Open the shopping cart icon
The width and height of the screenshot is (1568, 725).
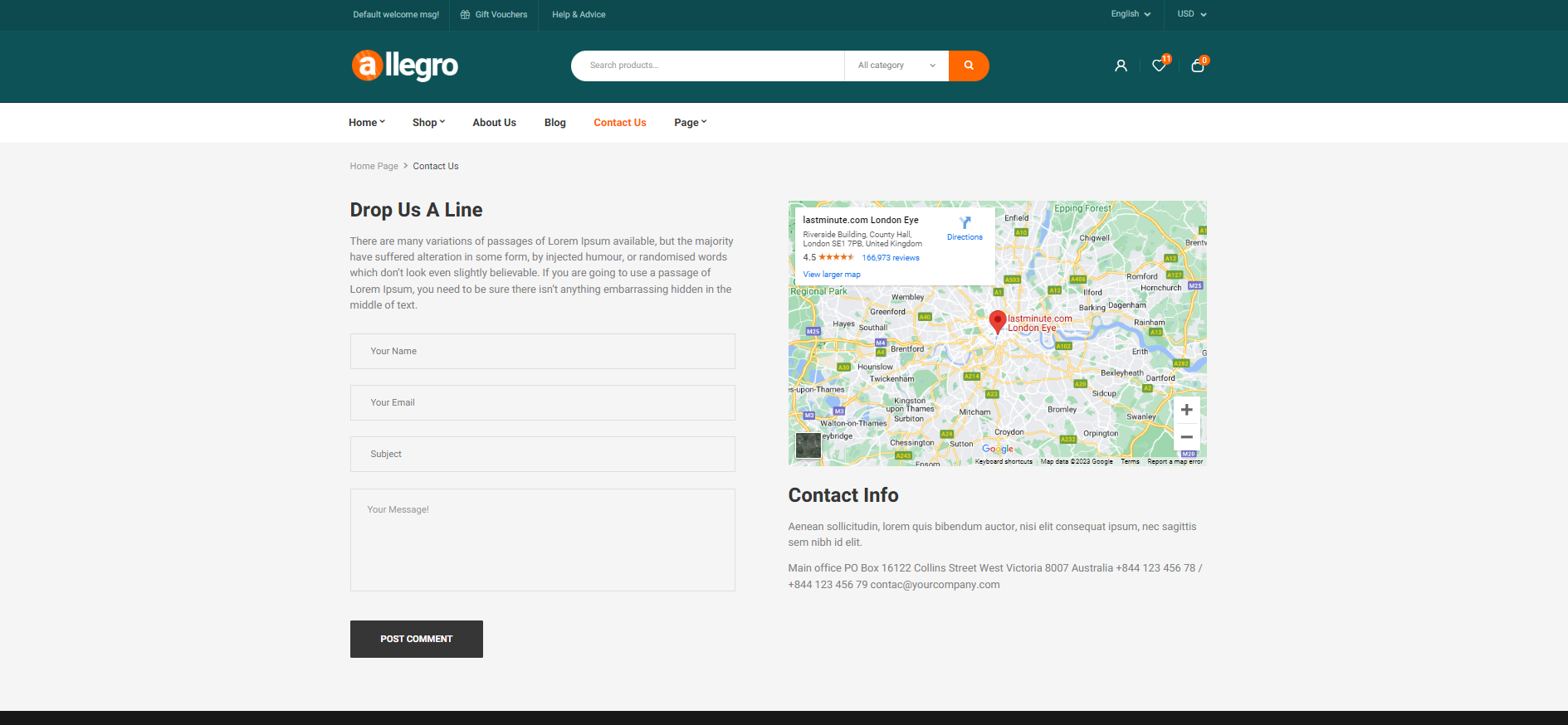point(1197,66)
